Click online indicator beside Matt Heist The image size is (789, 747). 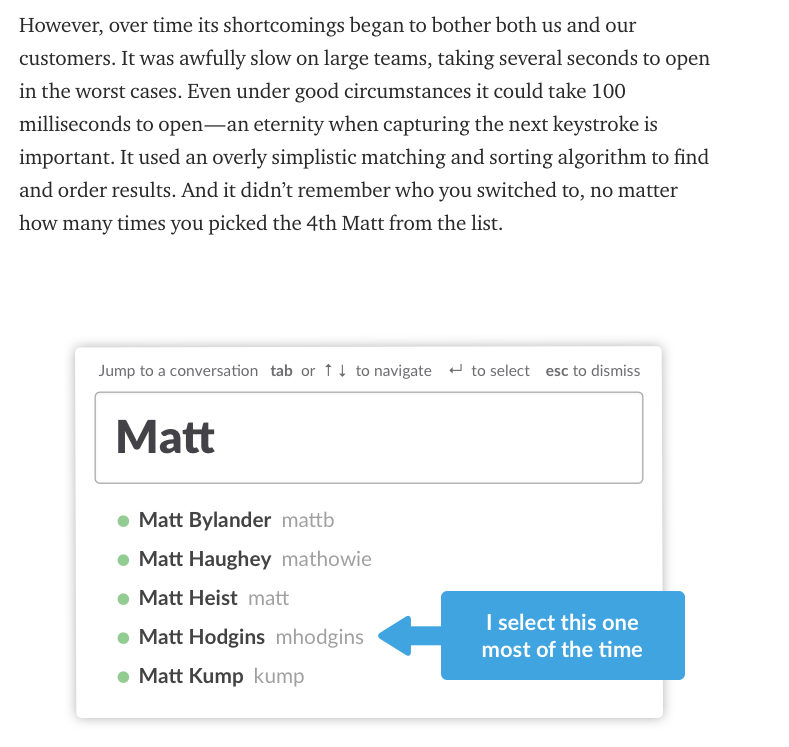[x=123, y=599]
